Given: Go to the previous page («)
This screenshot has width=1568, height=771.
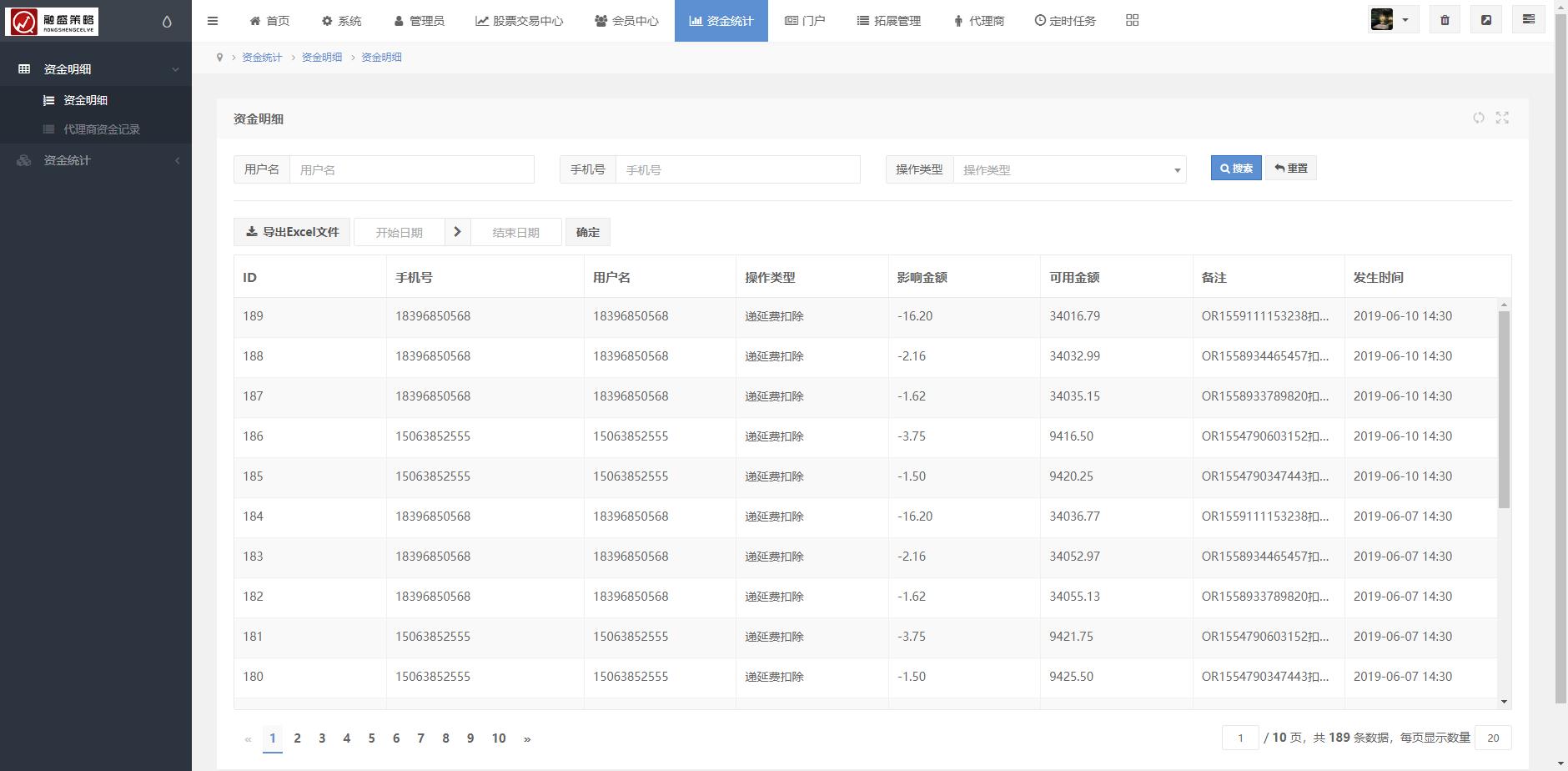Looking at the screenshot, I should [x=248, y=738].
